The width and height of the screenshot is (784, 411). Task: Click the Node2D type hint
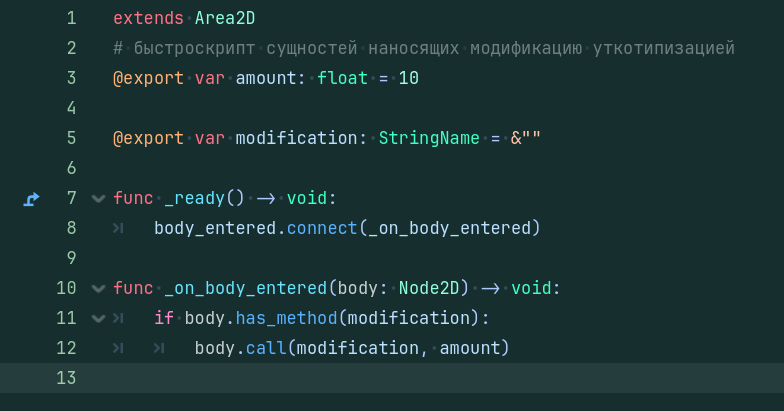point(429,288)
